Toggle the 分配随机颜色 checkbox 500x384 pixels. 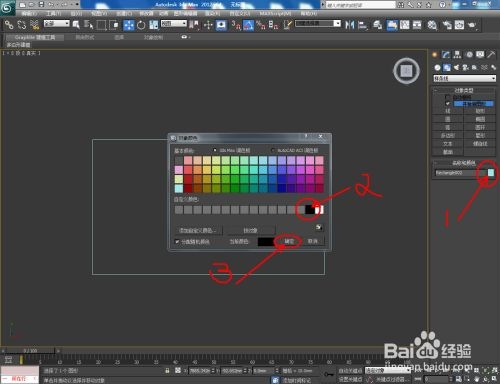pos(177,241)
